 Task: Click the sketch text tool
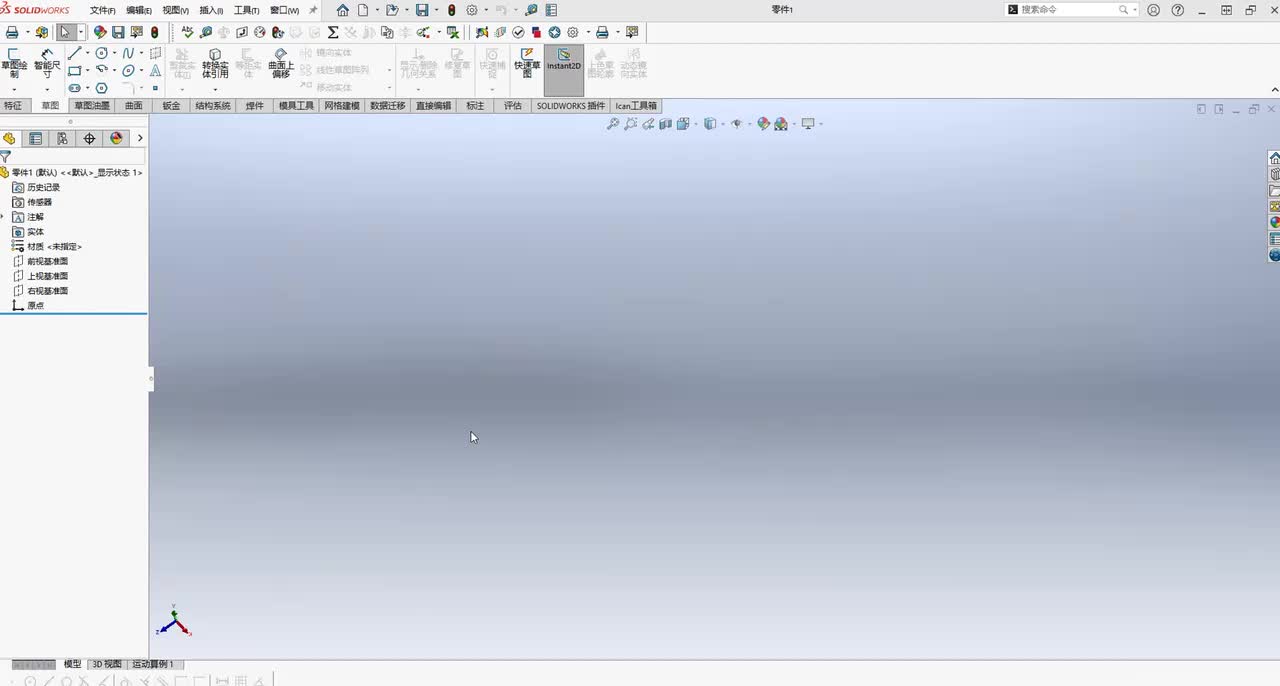tap(155, 71)
